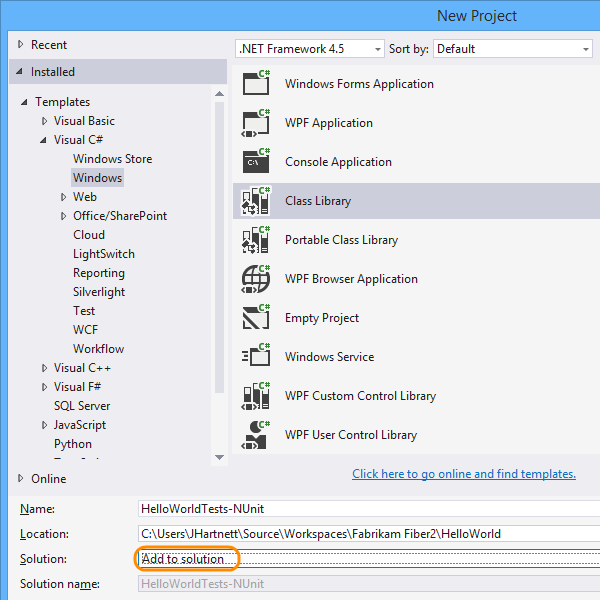The width and height of the screenshot is (600, 600).
Task: Select the Console Application icon
Action: 257,162
